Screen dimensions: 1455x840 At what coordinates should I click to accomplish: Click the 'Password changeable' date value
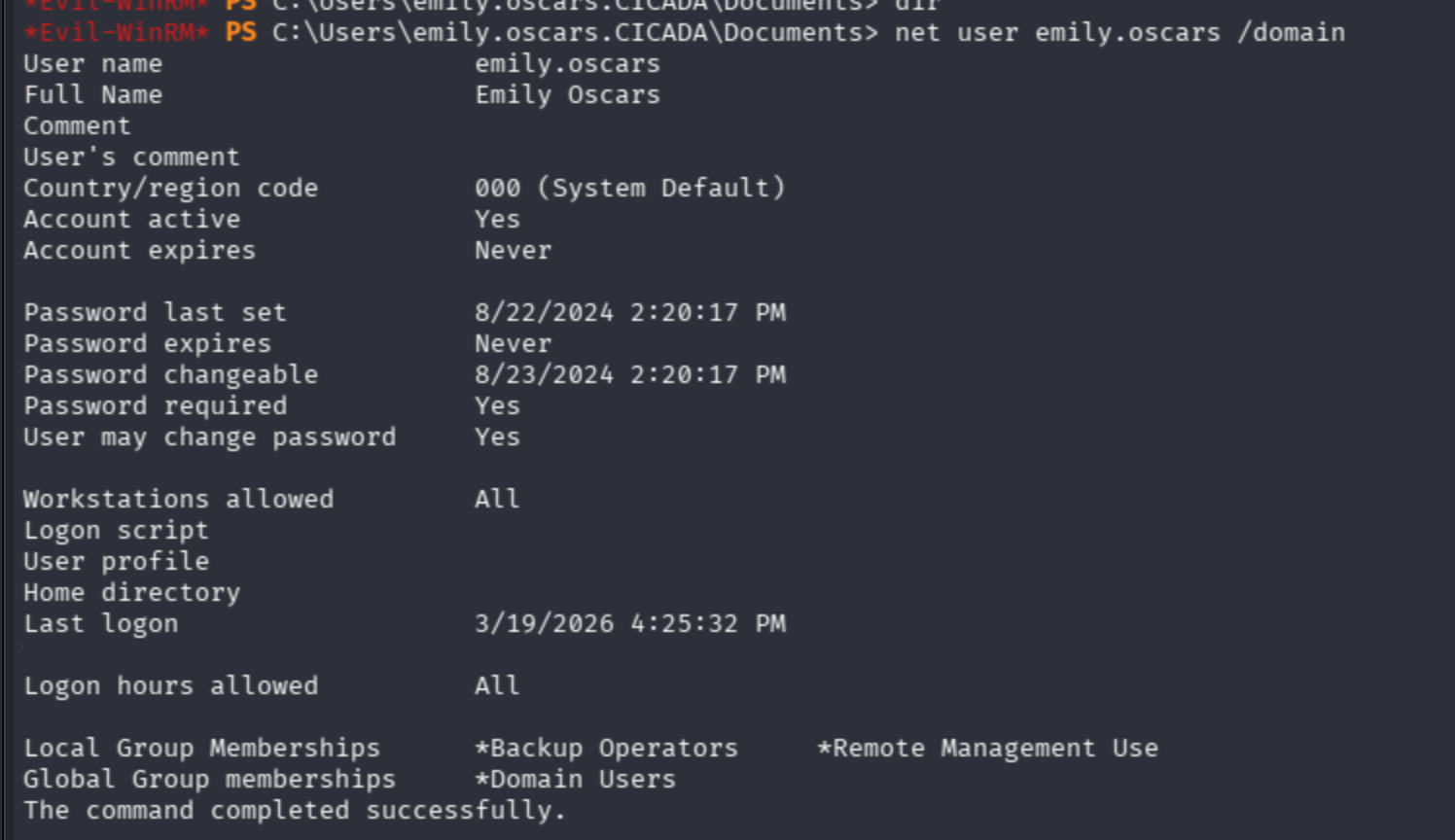click(x=629, y=375)
